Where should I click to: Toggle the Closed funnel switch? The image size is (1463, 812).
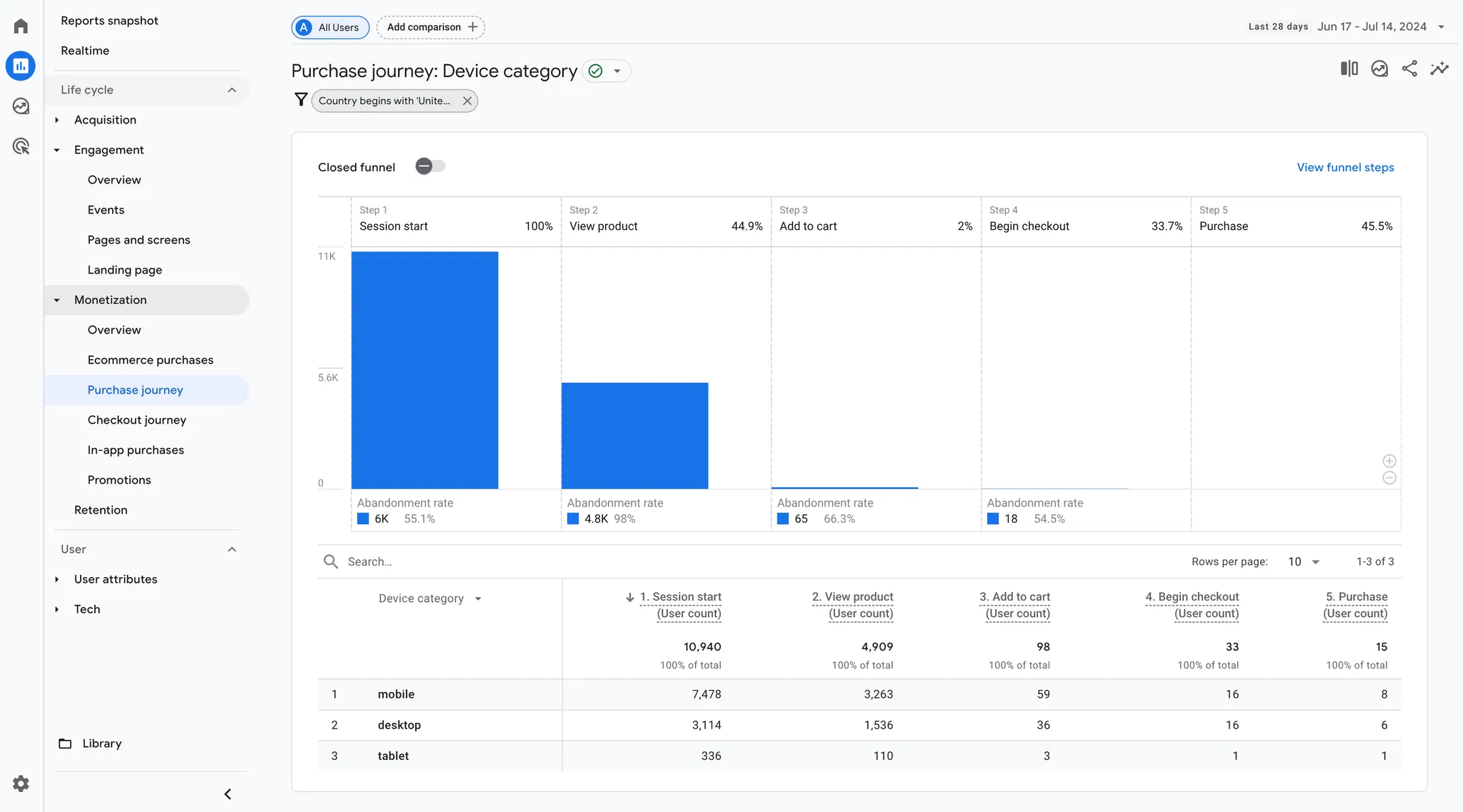click(430, 166)
